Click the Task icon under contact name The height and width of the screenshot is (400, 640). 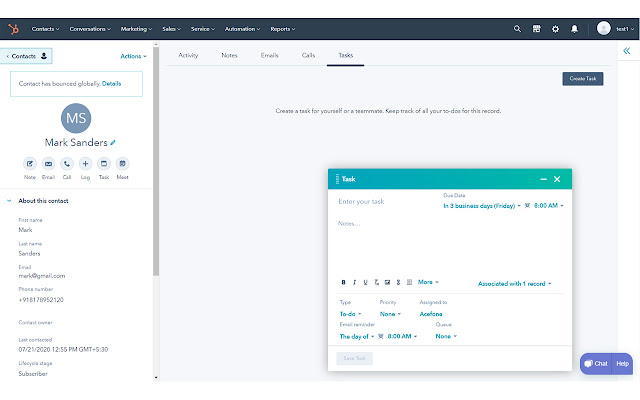point(104,164)
